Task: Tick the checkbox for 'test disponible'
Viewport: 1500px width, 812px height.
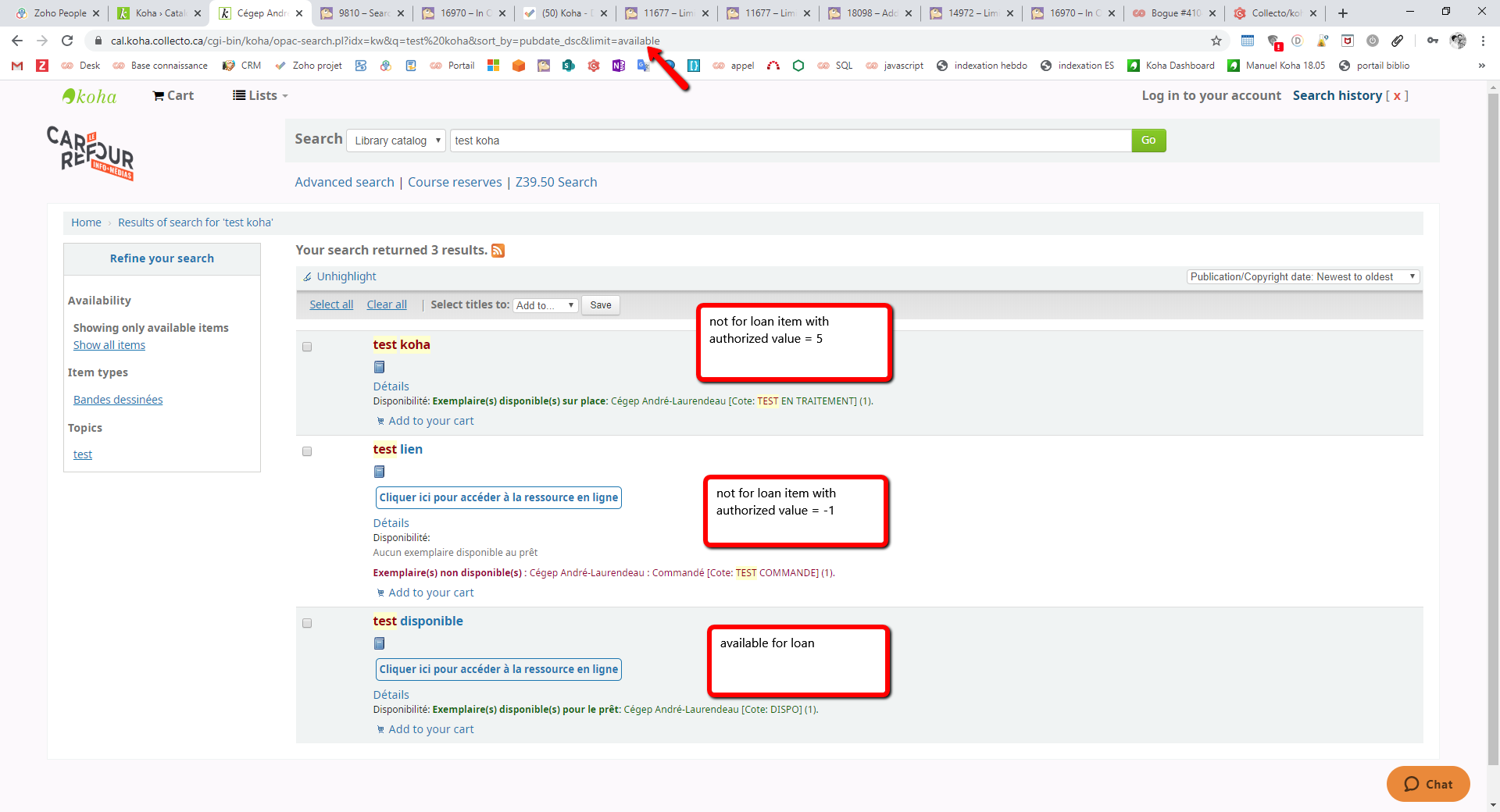Action: tap(307, 623)
